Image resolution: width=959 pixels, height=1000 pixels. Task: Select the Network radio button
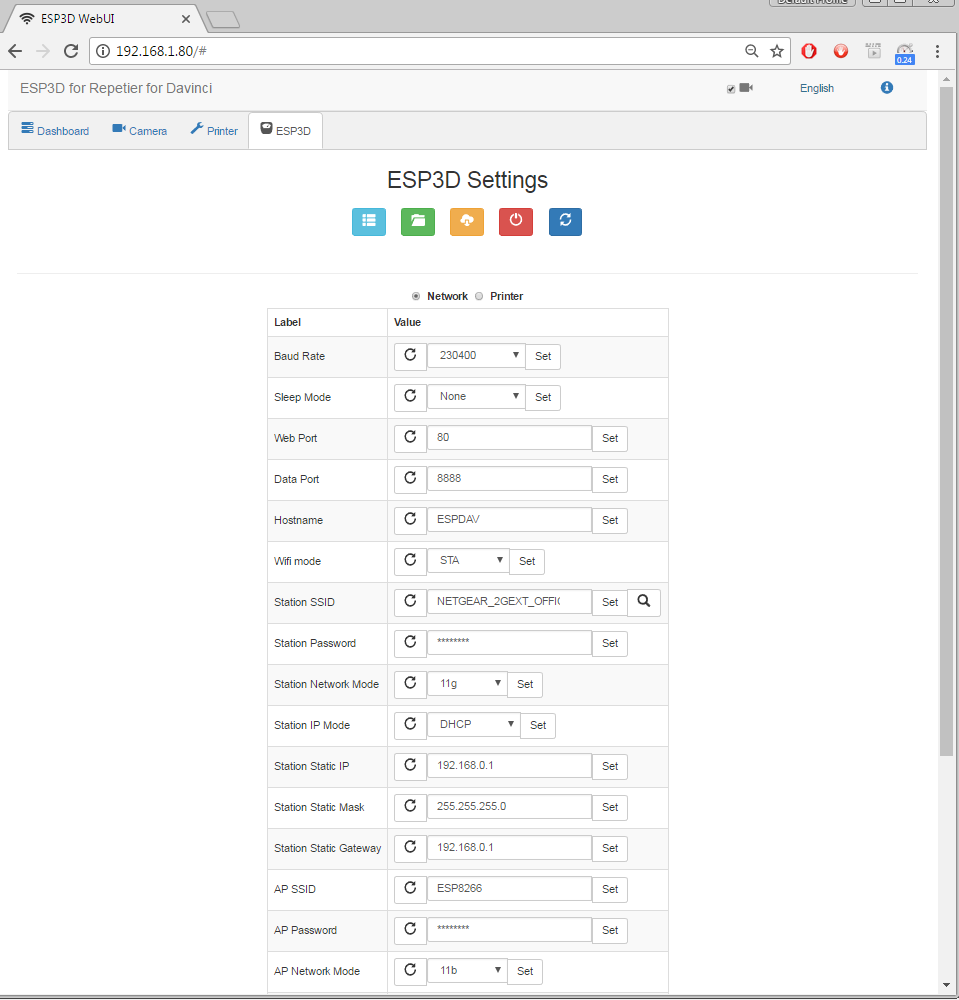[416, 296]
